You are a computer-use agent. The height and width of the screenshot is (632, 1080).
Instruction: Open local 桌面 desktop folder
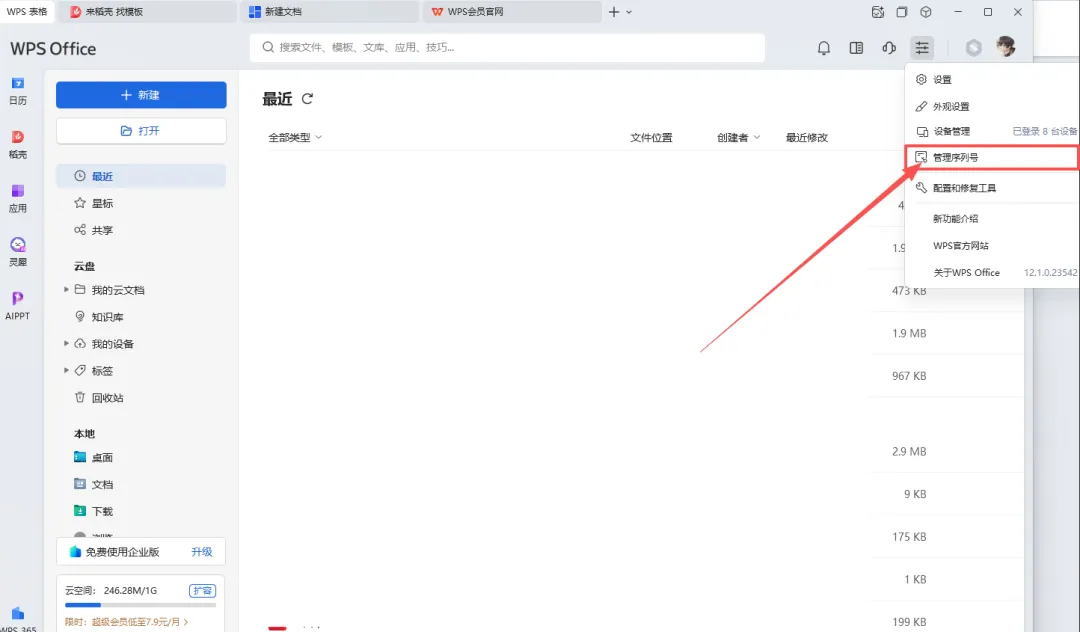pyautogui.click(x=141, y=457)
